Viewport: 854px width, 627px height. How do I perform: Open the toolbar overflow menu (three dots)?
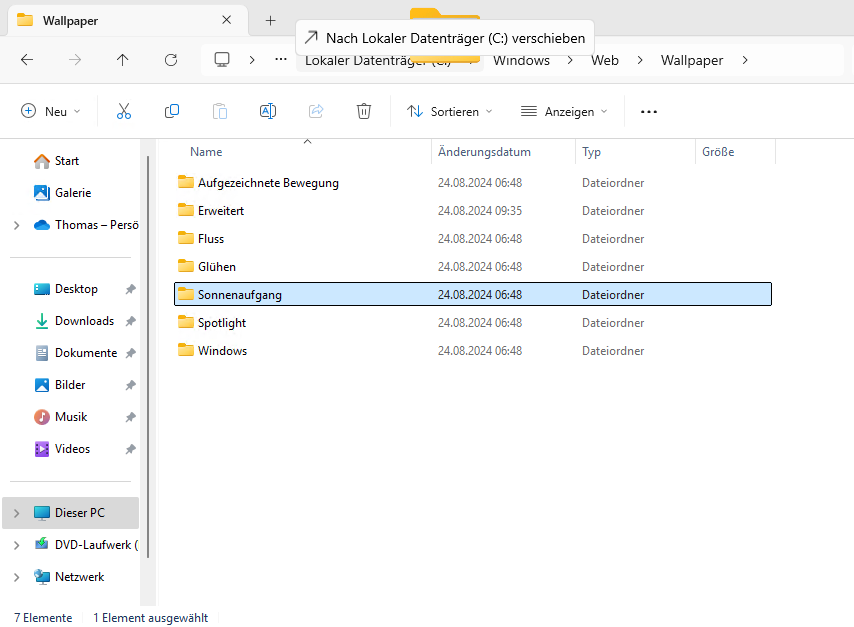coord(648,111)
